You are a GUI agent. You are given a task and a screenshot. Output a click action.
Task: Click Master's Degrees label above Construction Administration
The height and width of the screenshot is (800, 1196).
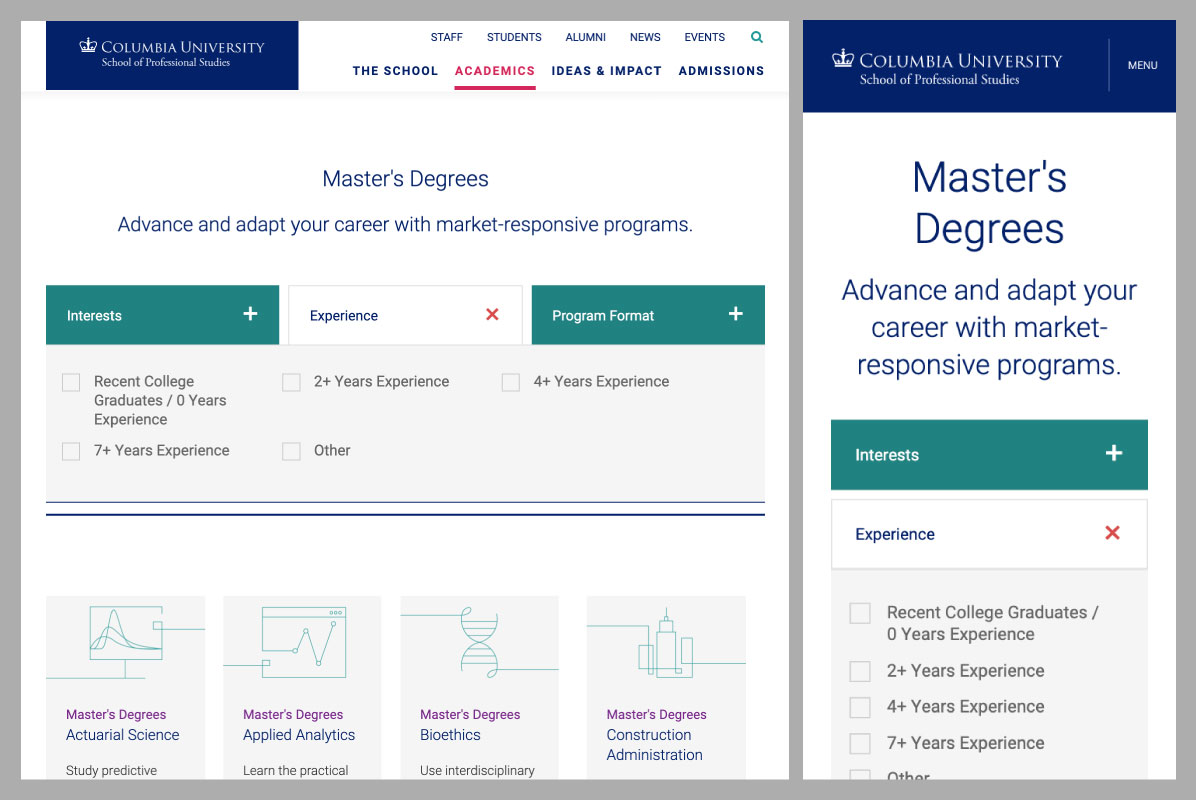click(x=657, y=715)
